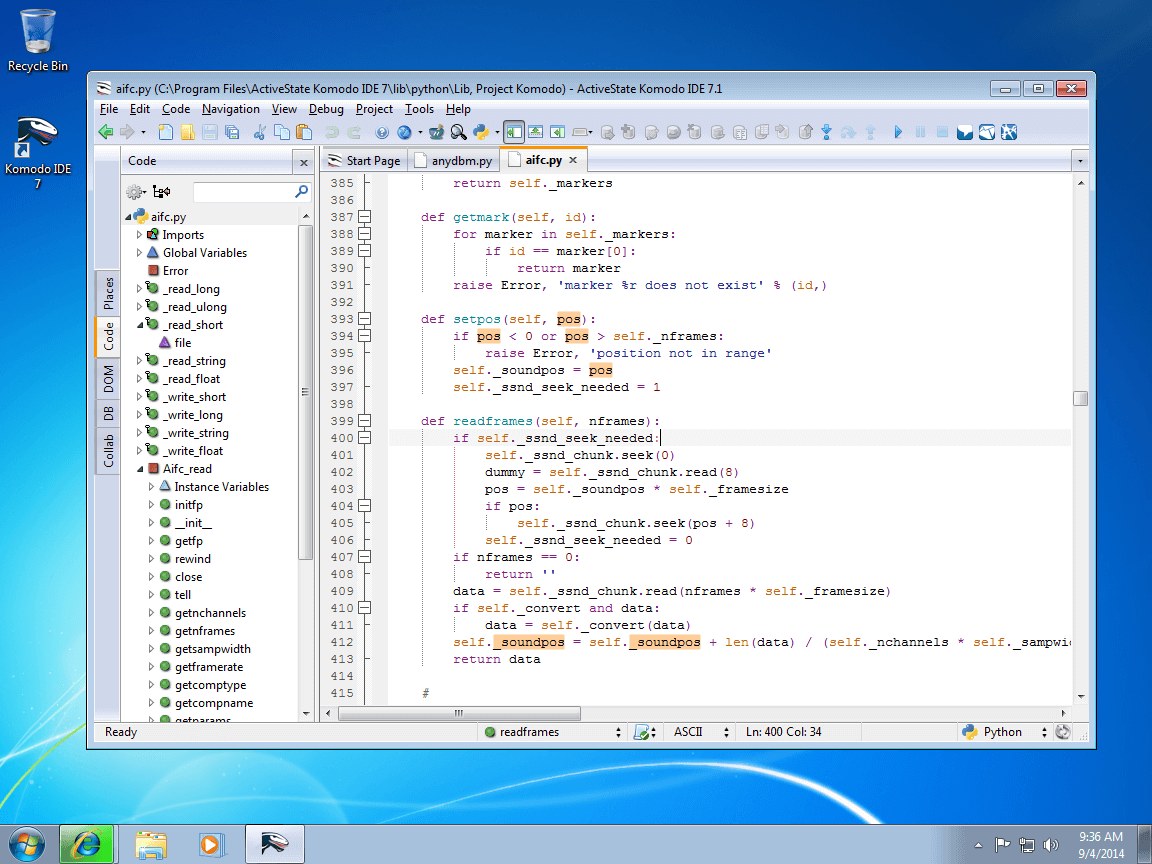Image resolution: width=1152 pixels, height=864 pixels.
Task: Click the Code tree vertical scrollbar thumb
Action: pos(306,392)
